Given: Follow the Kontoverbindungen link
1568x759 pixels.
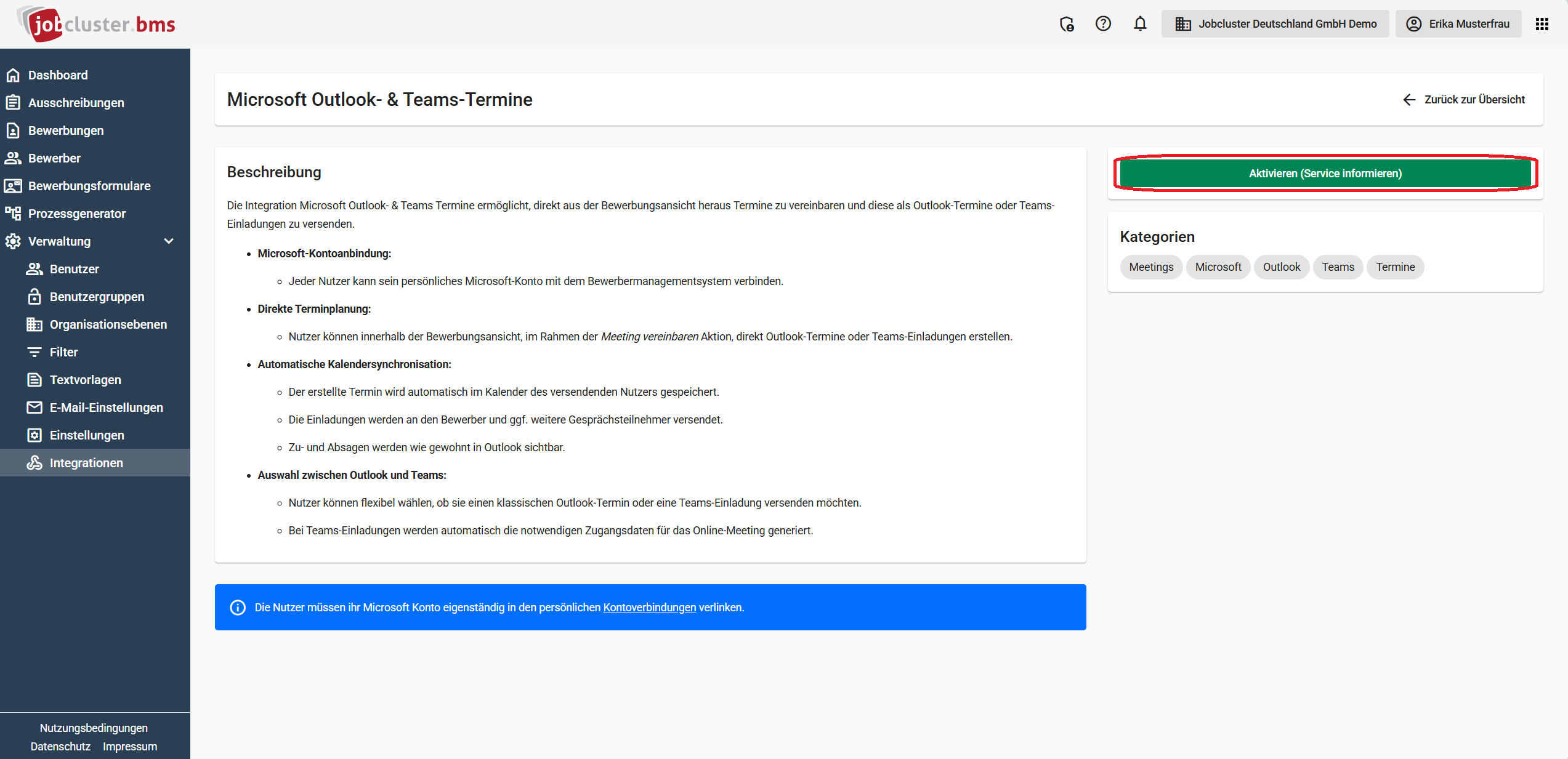Looking at the screenshot, I should pyautogui.click(x=649, y=608).
